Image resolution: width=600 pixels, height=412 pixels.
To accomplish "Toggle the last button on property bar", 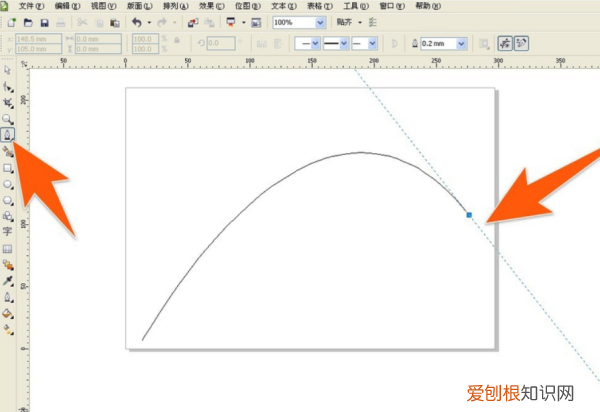I will 521,44.
